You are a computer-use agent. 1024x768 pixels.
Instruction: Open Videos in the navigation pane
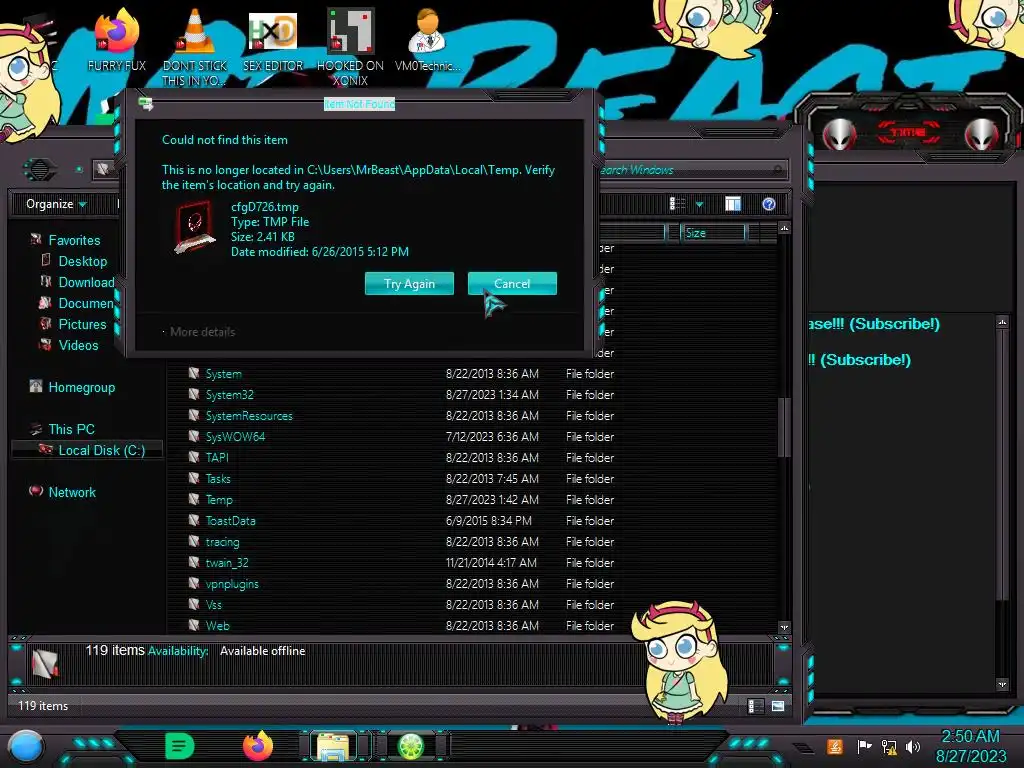[x=78, y=345]
